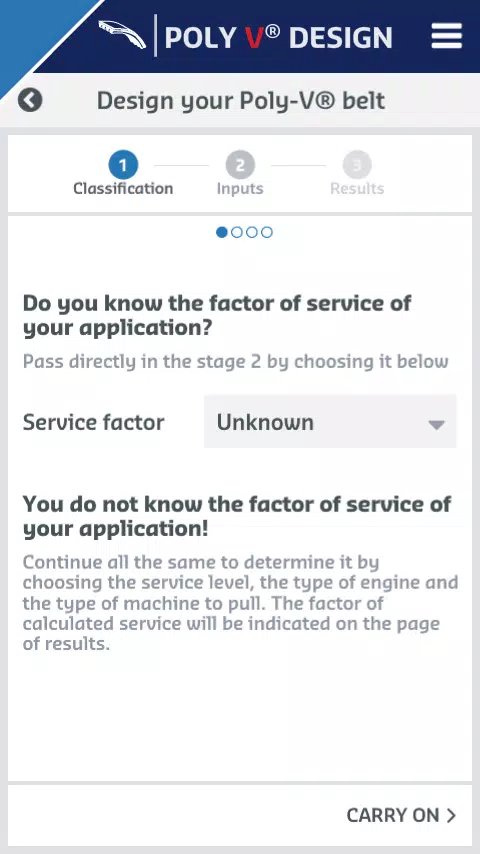Switch to the Inputs step label
Viewport: 480px width, 854px height.
240,189
